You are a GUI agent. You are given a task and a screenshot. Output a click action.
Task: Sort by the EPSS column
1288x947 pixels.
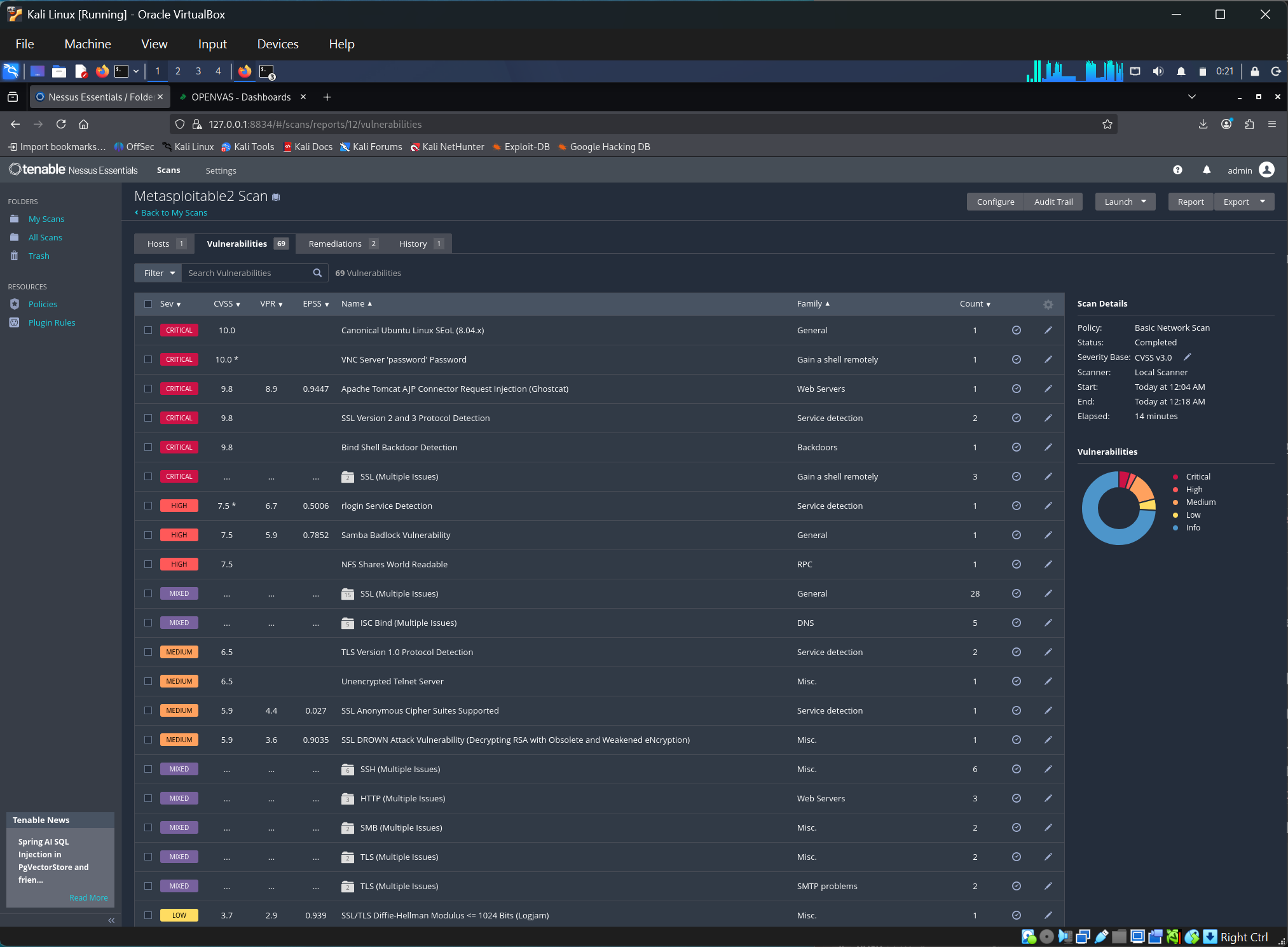(x=316, y=304)
